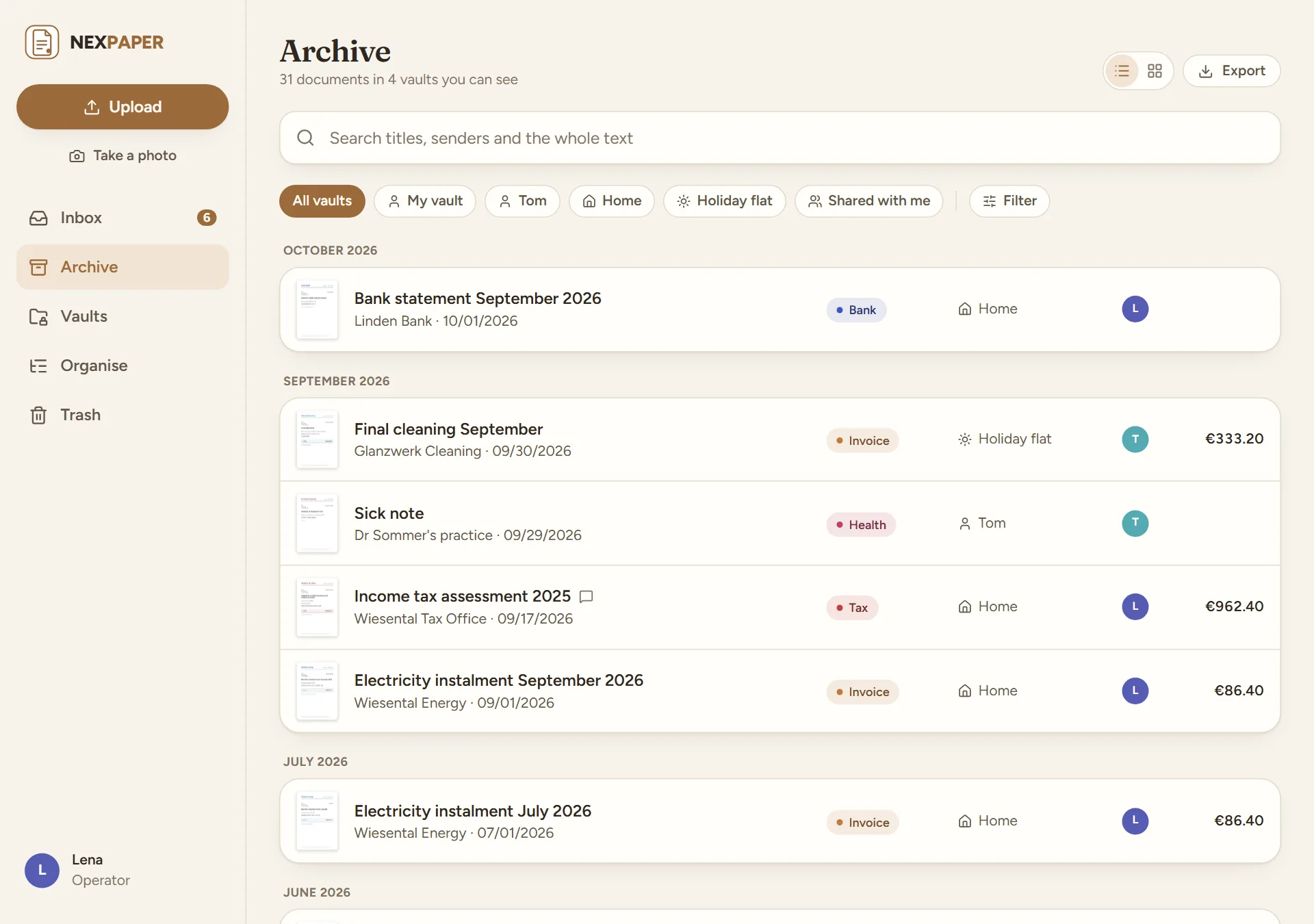
Task: Click Holiday flat vault on Final cleaning row
Action: (1005, 439)
